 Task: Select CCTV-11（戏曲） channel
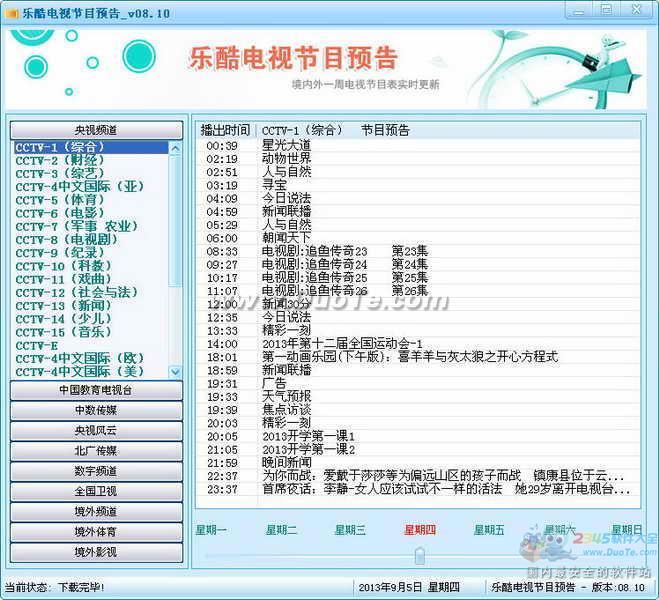(91, 279)
